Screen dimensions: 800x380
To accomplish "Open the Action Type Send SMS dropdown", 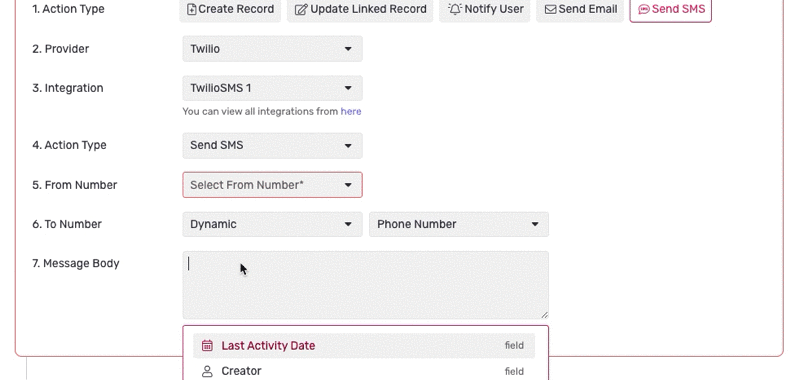I will 272,145.
